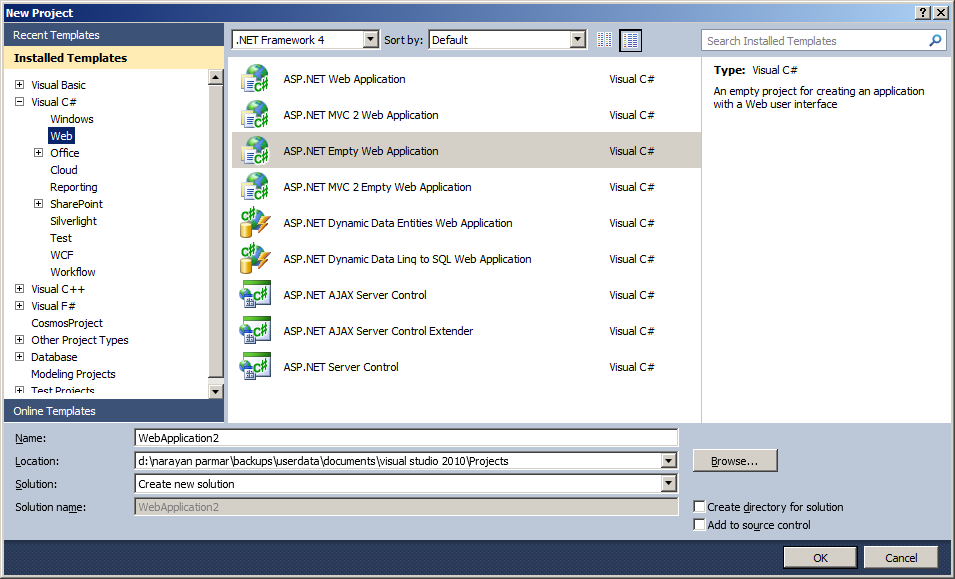This screenshot has width=955, height=579.
Task: Expand the Other Project Types node
Action: coord(19,340)
